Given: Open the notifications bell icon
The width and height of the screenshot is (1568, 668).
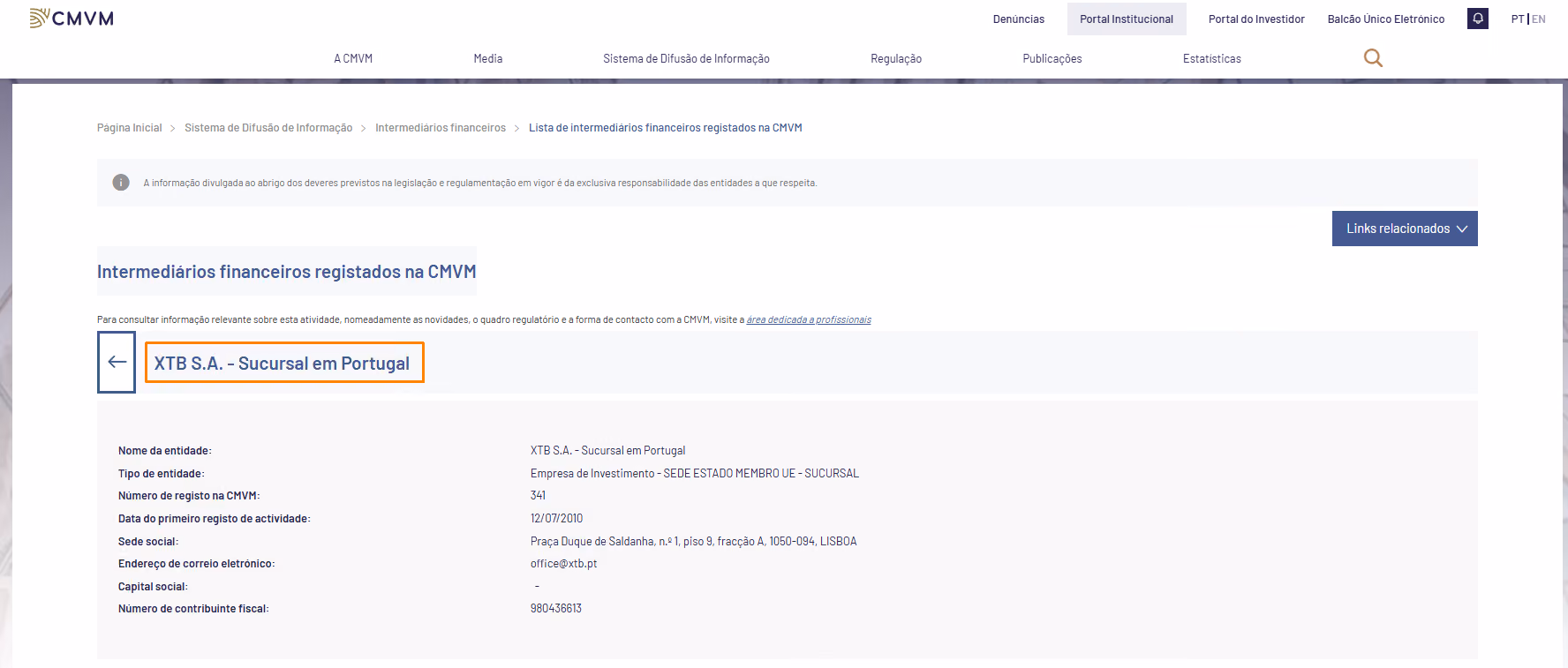Looking at the screenshot, I should tap(1478, 19).
